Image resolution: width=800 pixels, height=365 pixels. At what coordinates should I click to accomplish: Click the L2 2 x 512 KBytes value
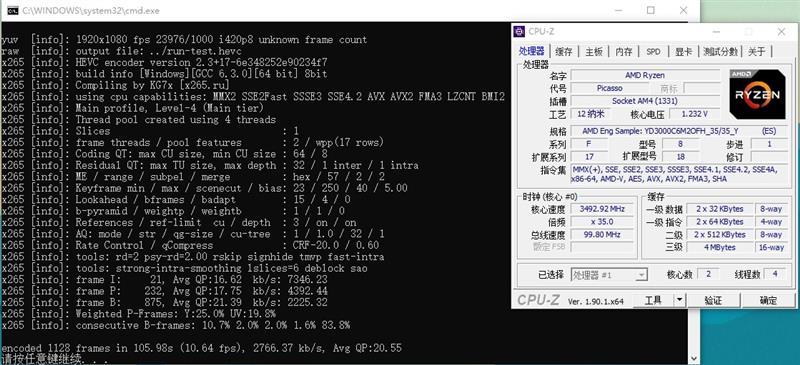718,234
